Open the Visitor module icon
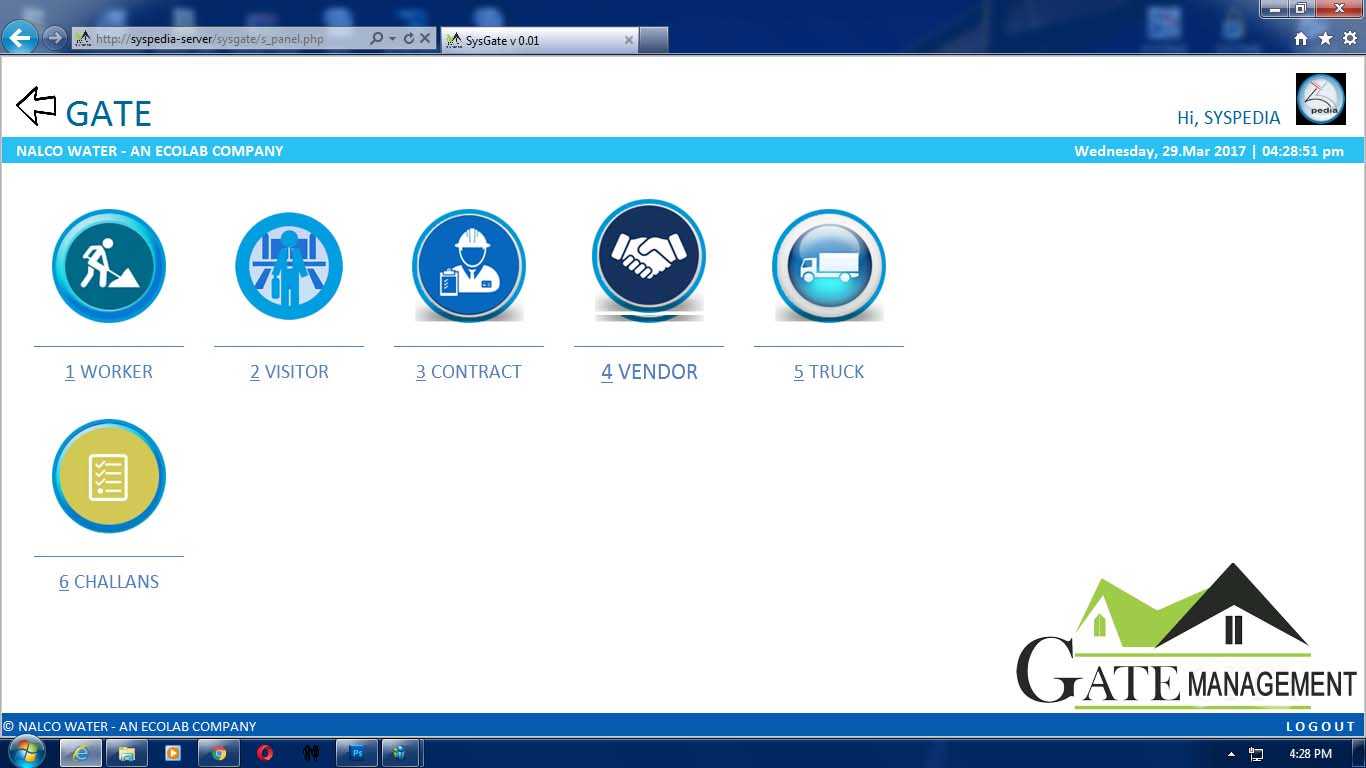 click(x=289, y=266)
